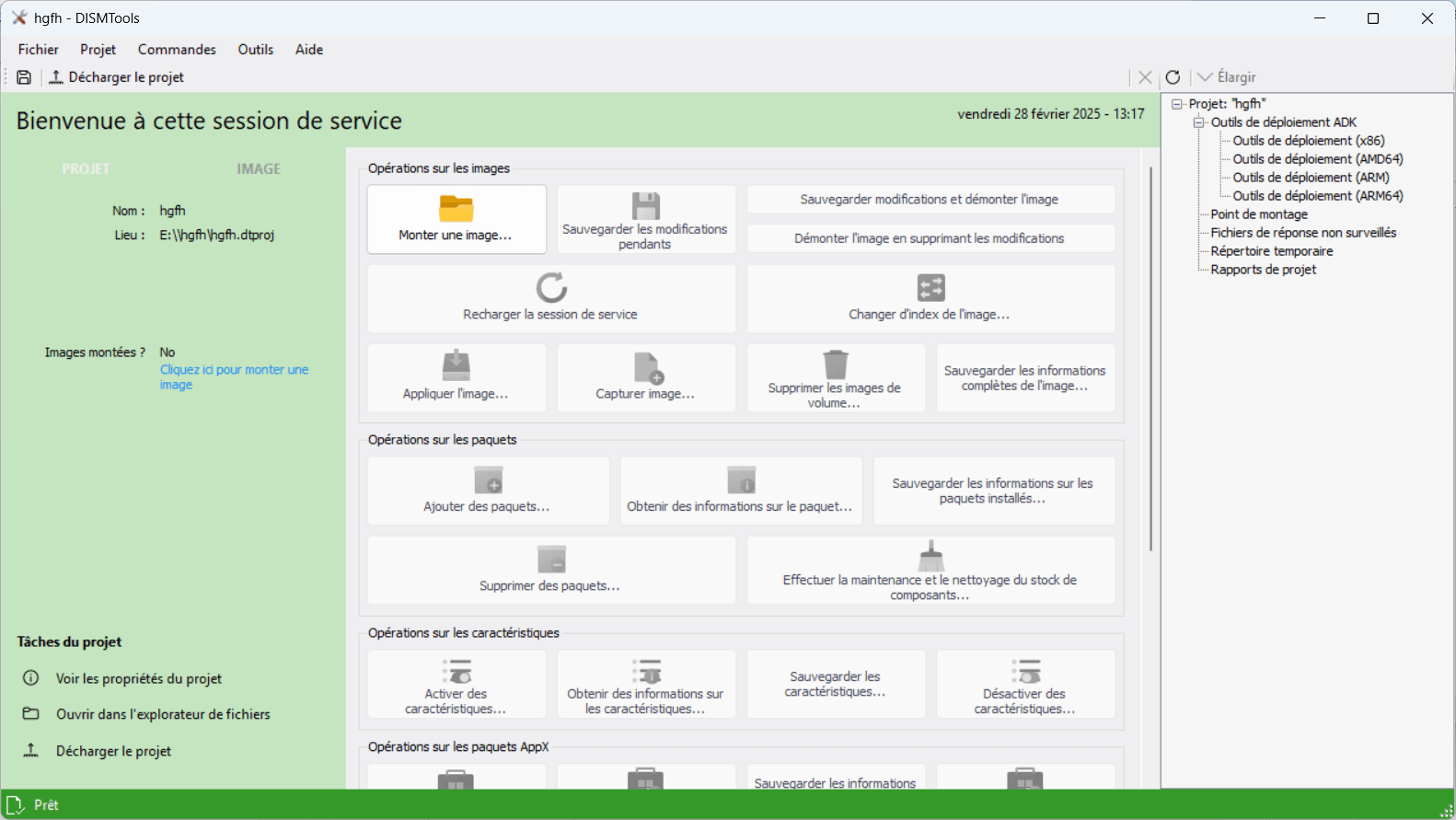
Task: Select Point de montage tree item
Action: pyautogui.click(x=1259, y=214)
